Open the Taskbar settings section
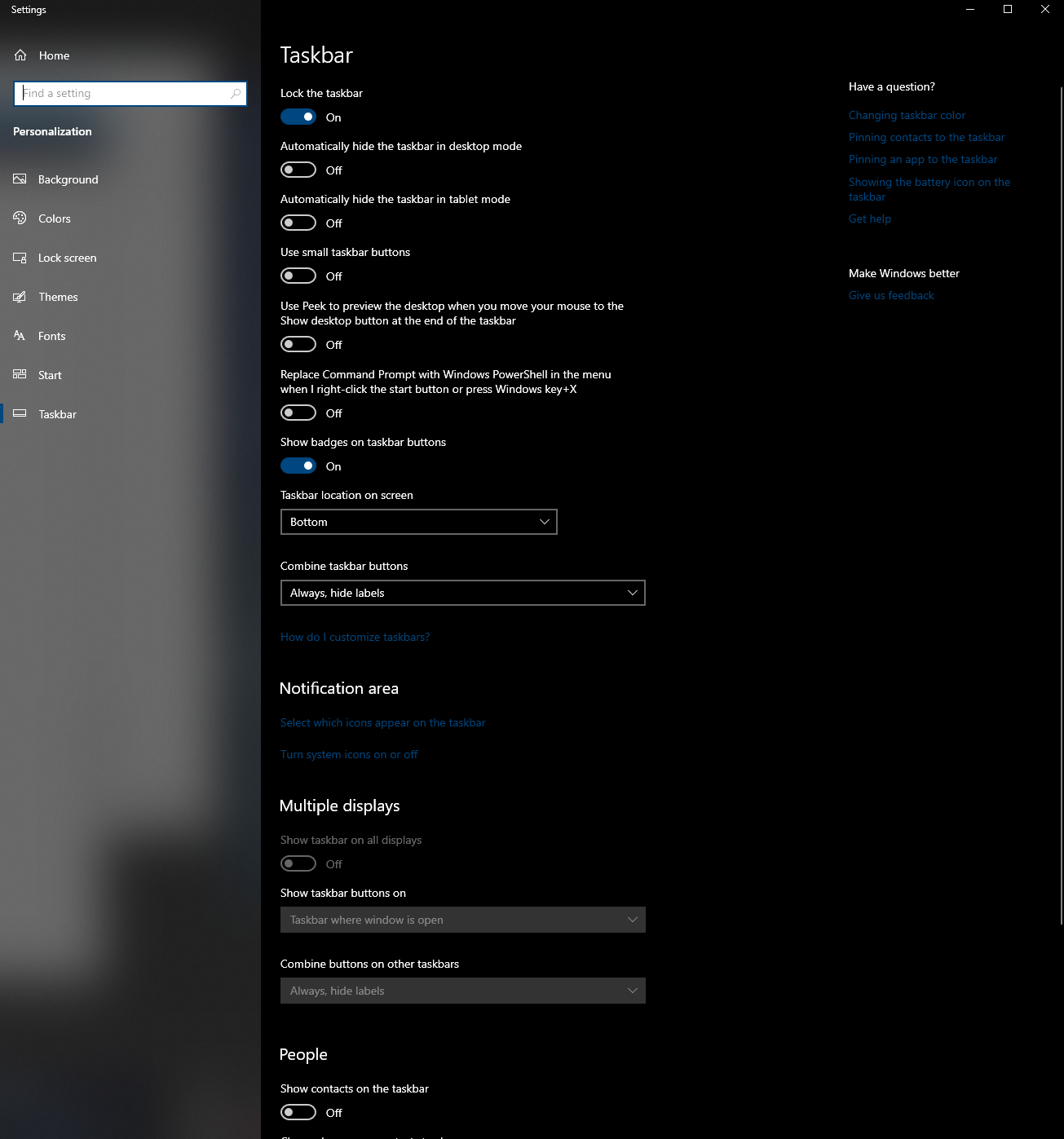1064x1139 pixels. click(x=57, y=413)
